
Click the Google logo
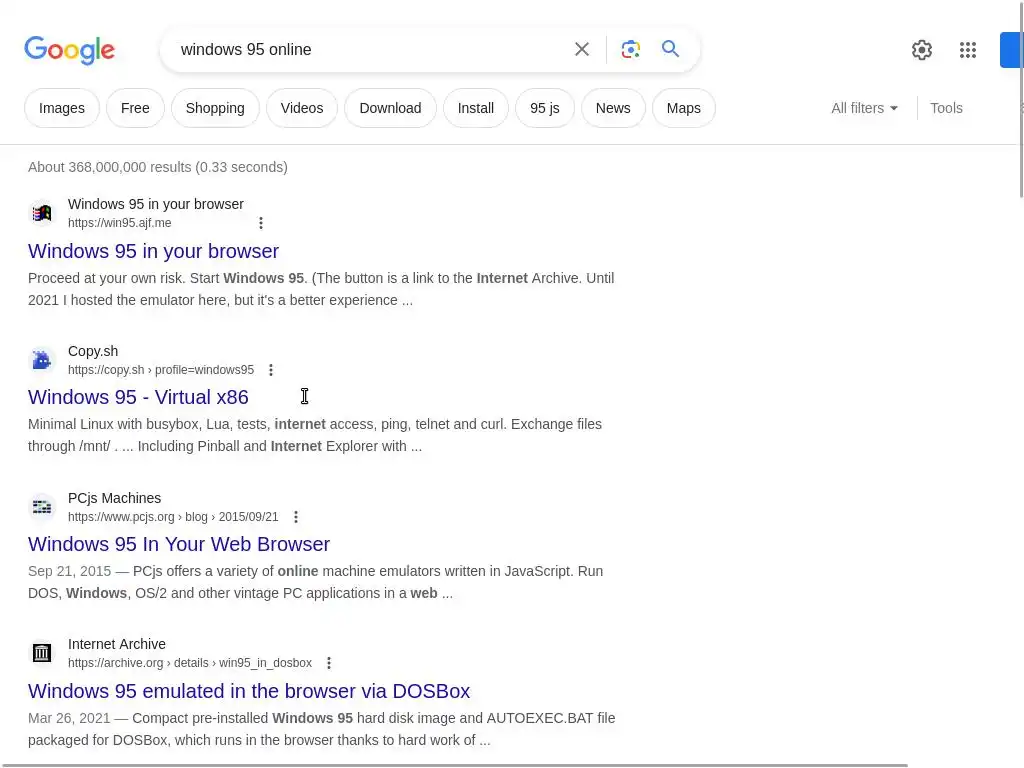click(69, 50)
